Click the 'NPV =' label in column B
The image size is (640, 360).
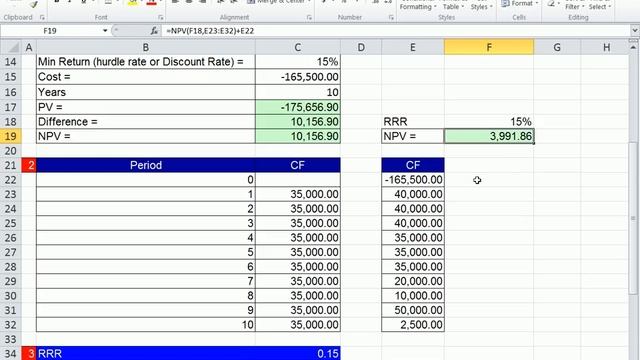pyautogui.click(x=146, y=136)
